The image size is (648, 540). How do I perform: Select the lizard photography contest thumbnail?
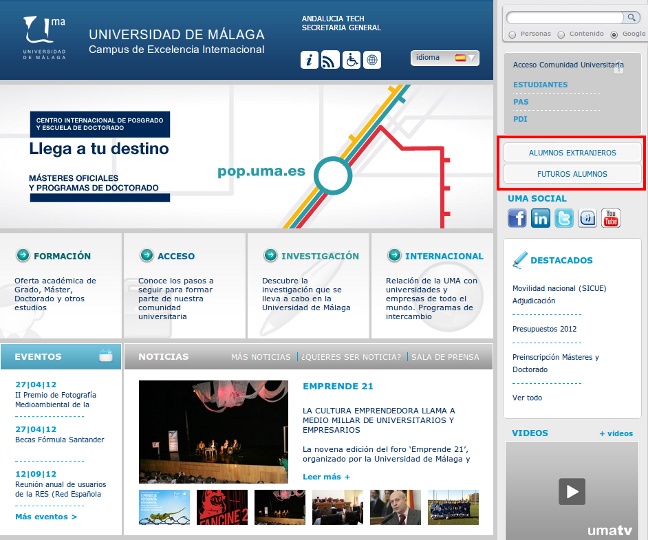(x=164, y=507)
